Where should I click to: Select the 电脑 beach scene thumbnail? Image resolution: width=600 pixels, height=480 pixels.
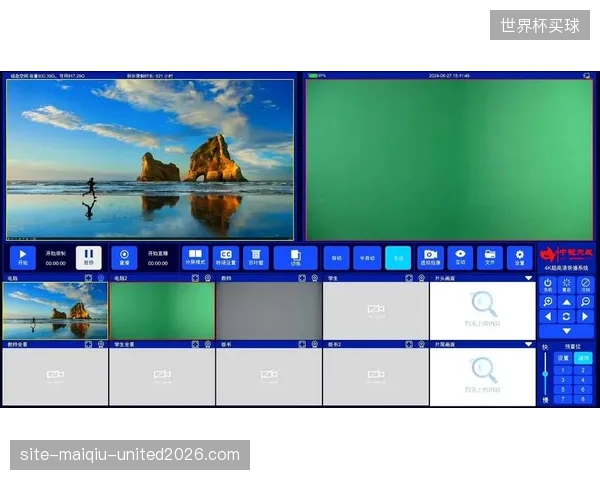[55, 311]
